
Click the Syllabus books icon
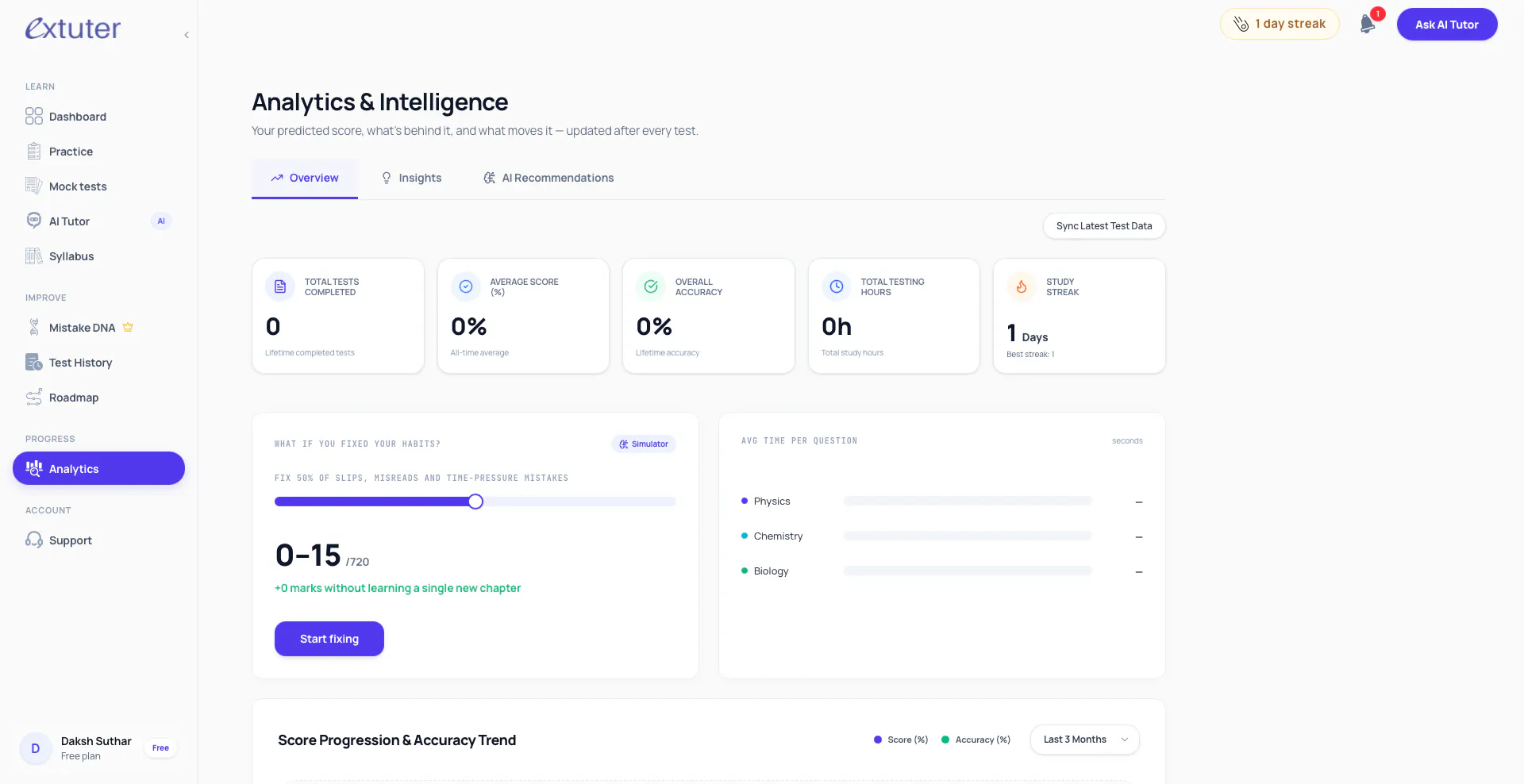33,256
